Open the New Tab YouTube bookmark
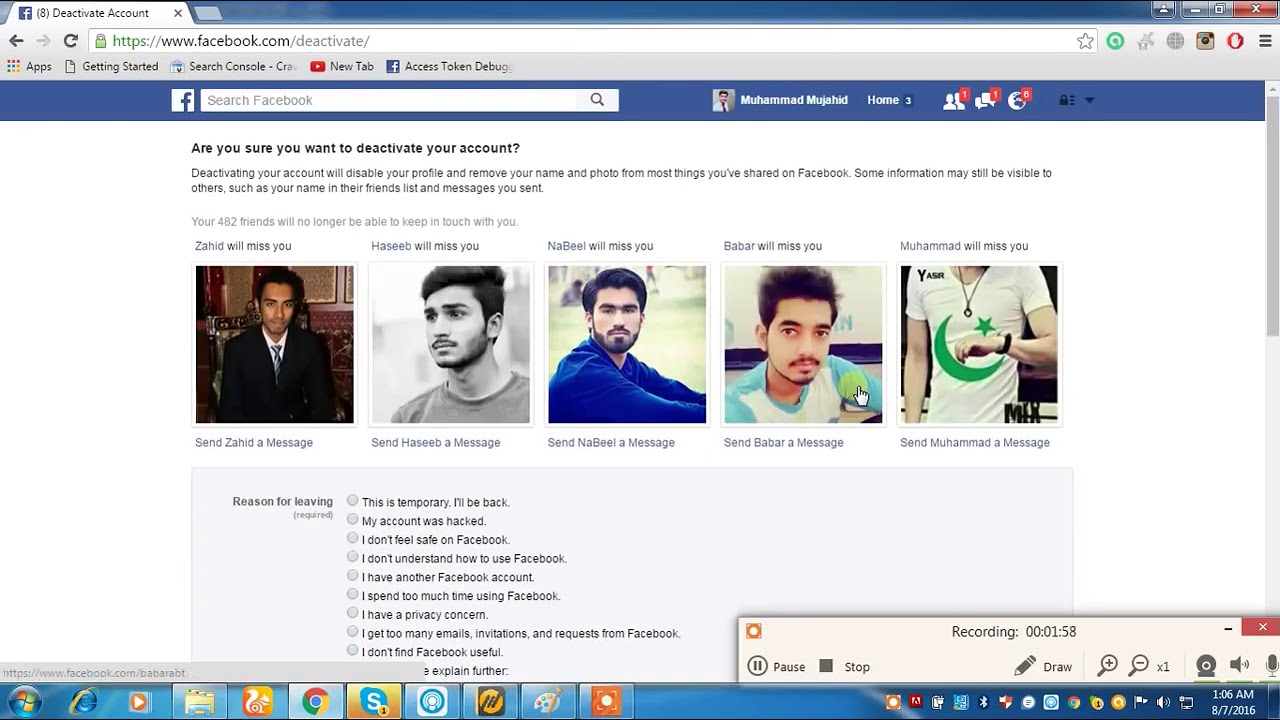1280x720 pixels. [x=342, y=66]
